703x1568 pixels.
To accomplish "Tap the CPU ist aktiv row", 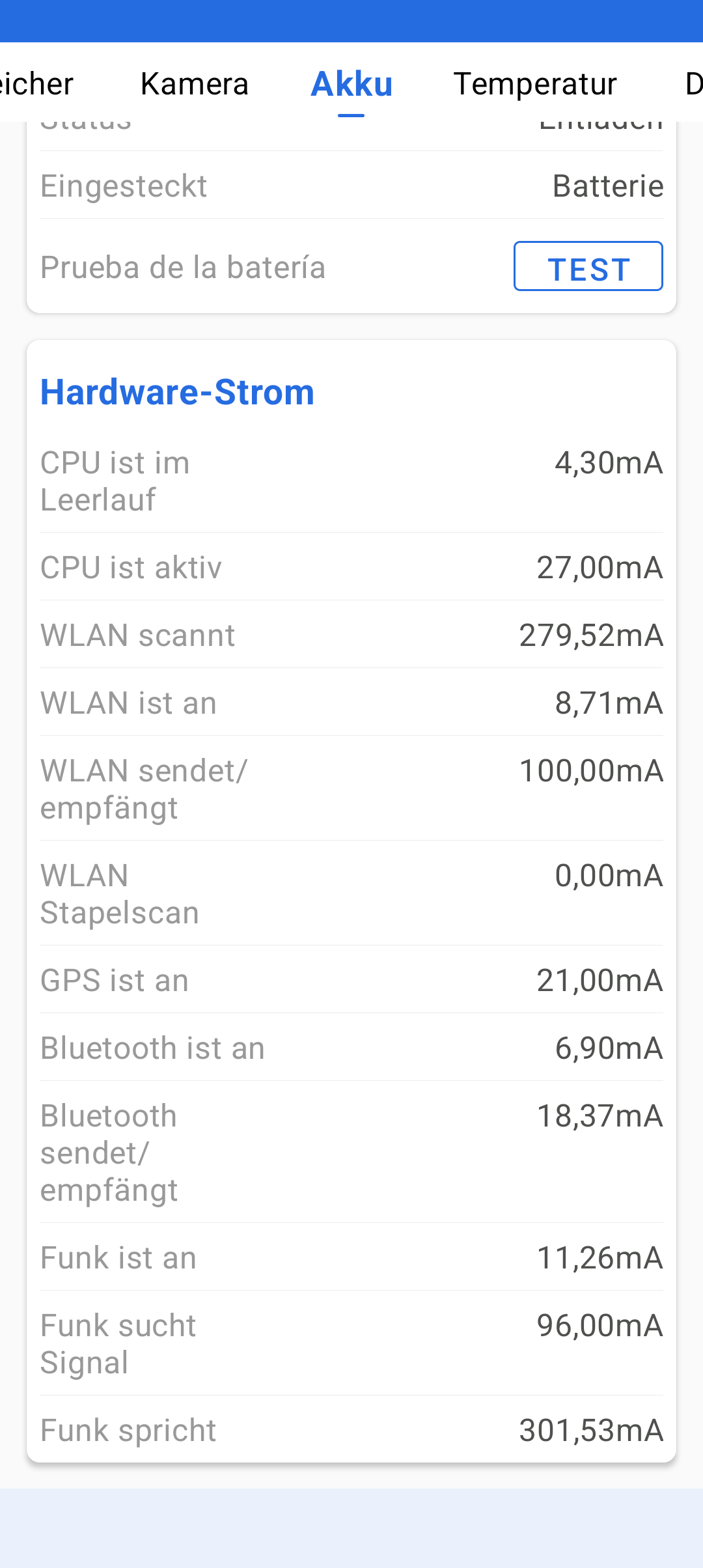I will pyautogui.click(x=351, y=567).
